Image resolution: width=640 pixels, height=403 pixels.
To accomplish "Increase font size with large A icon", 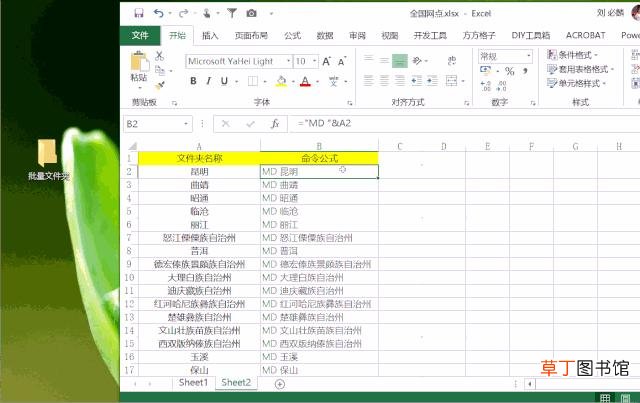I will coord(327,61).
